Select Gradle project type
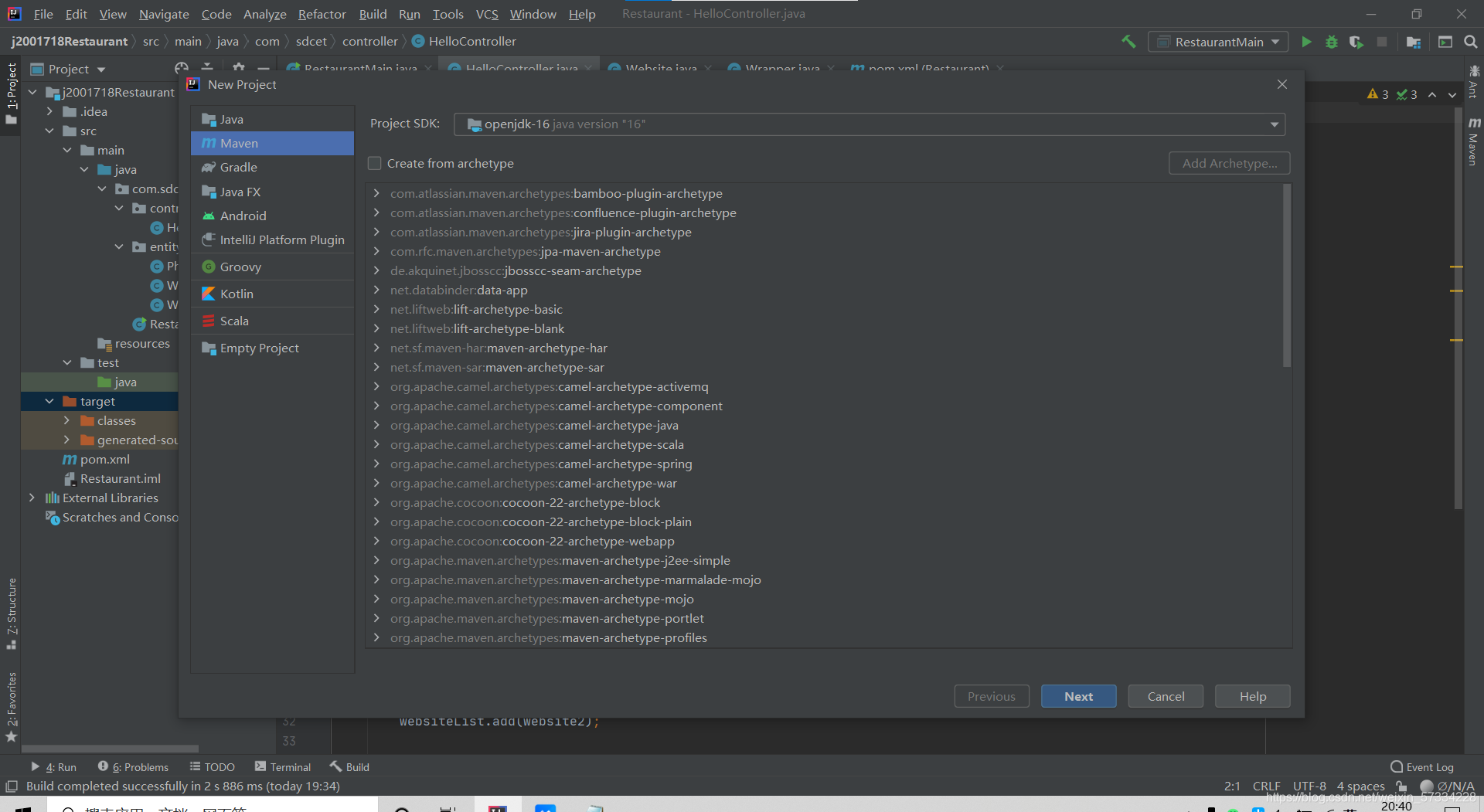 (x=272, y=168)
